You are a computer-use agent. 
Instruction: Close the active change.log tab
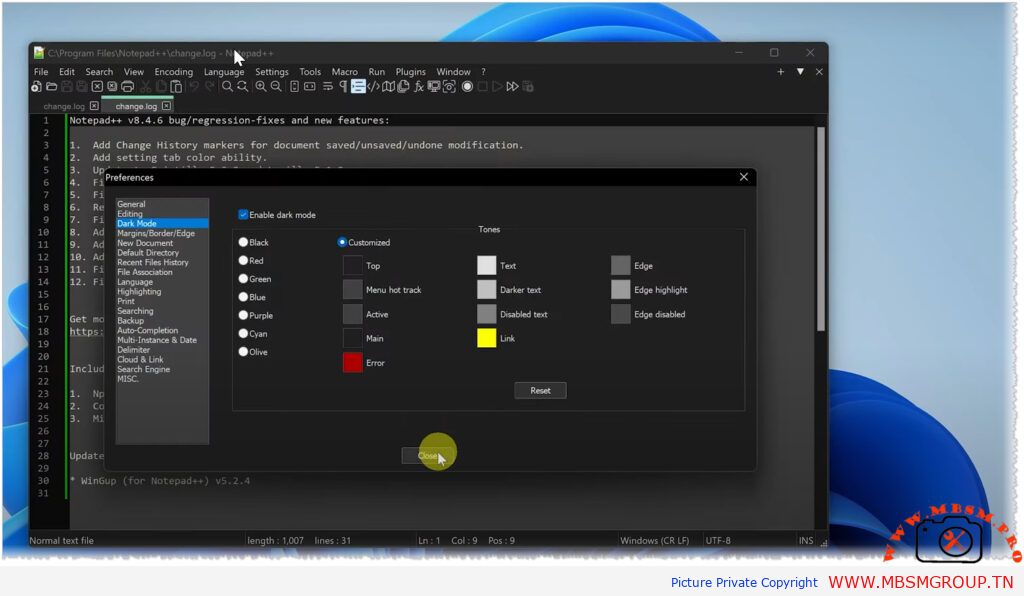point(167,106)
